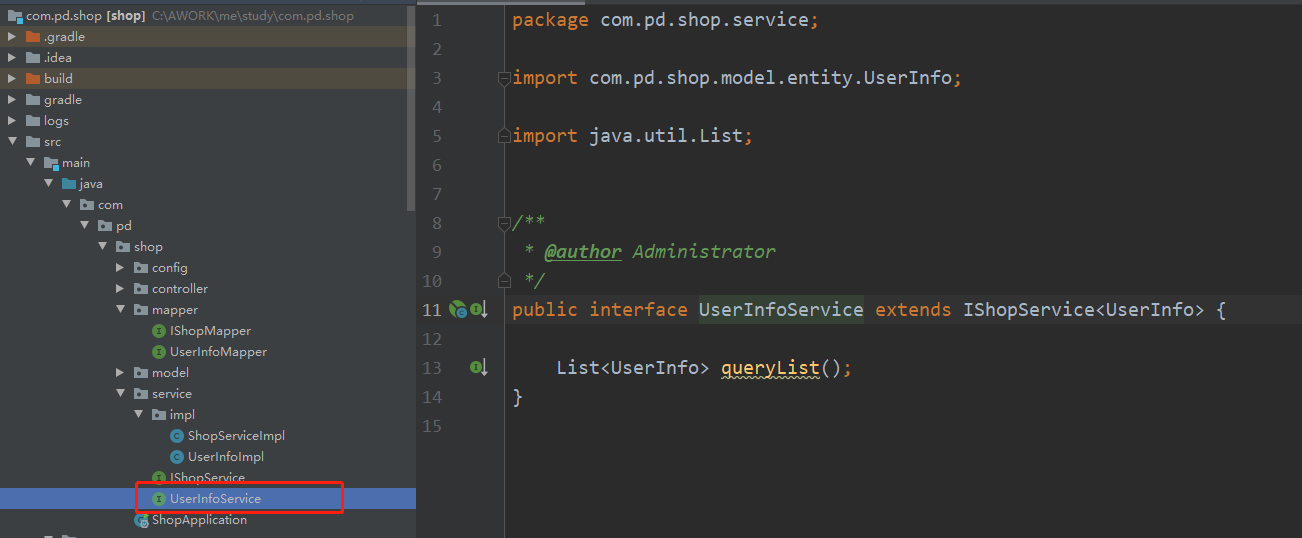Click the IShopService interface icon
Viewport: 1302px width, 538px height.
159,477
